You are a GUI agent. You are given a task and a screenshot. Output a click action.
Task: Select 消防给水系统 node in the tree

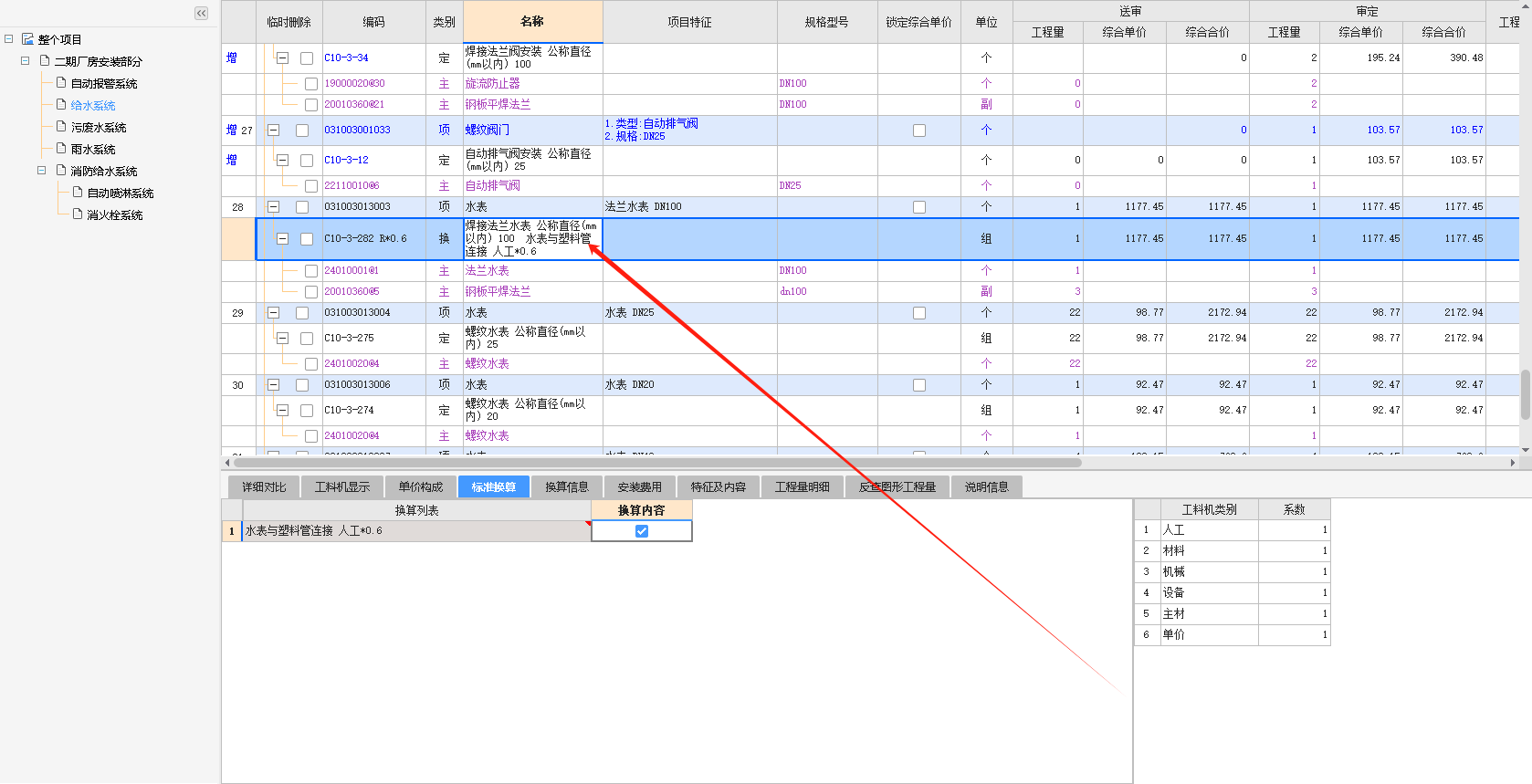click(x=104, y=172)
